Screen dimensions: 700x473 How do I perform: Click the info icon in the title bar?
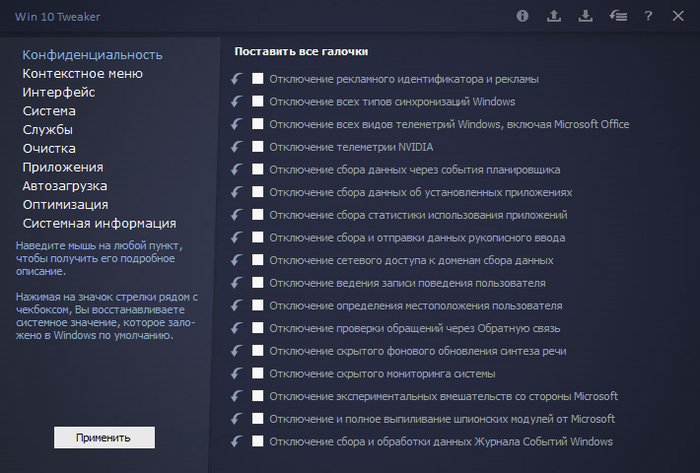coord(522,16)
